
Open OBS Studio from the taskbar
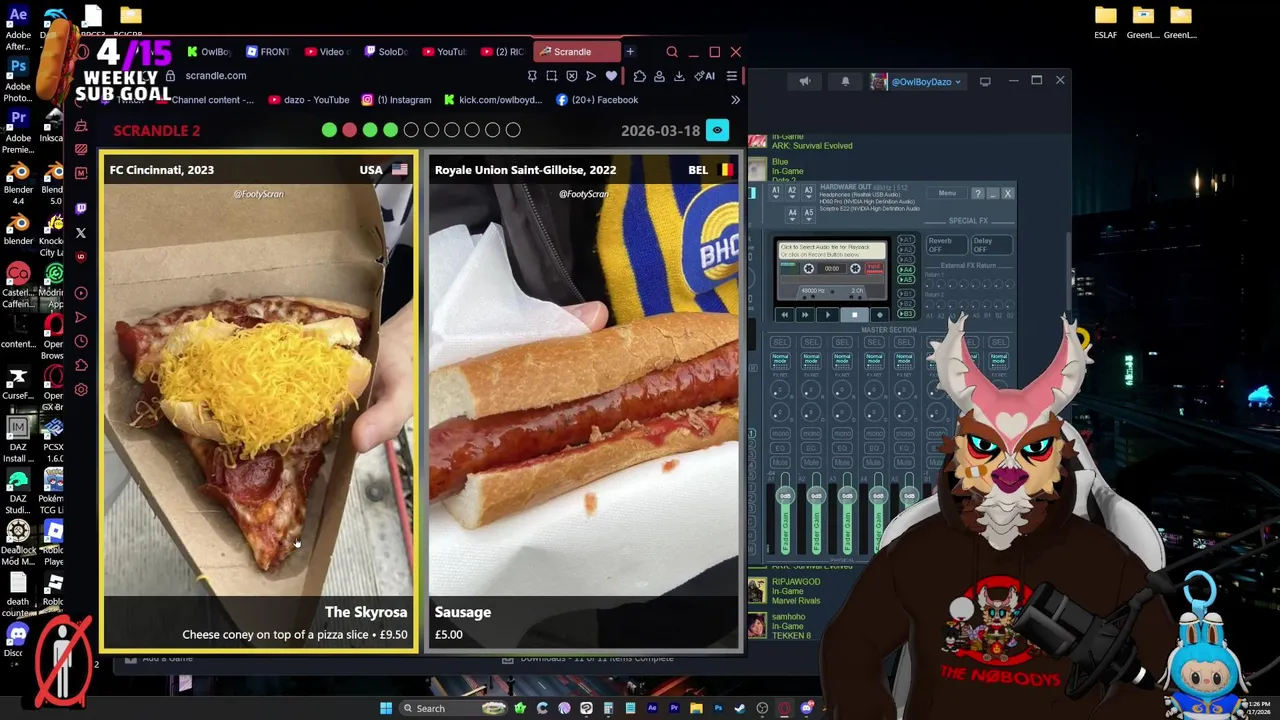tap(762, 708)
